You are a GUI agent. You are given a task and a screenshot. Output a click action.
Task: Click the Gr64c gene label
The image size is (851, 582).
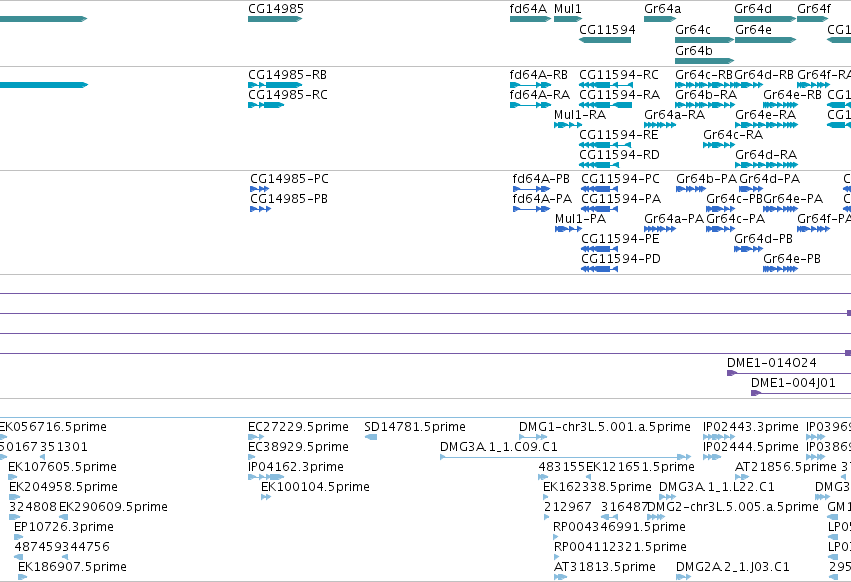pyautogui.click(x=693, y=30)
